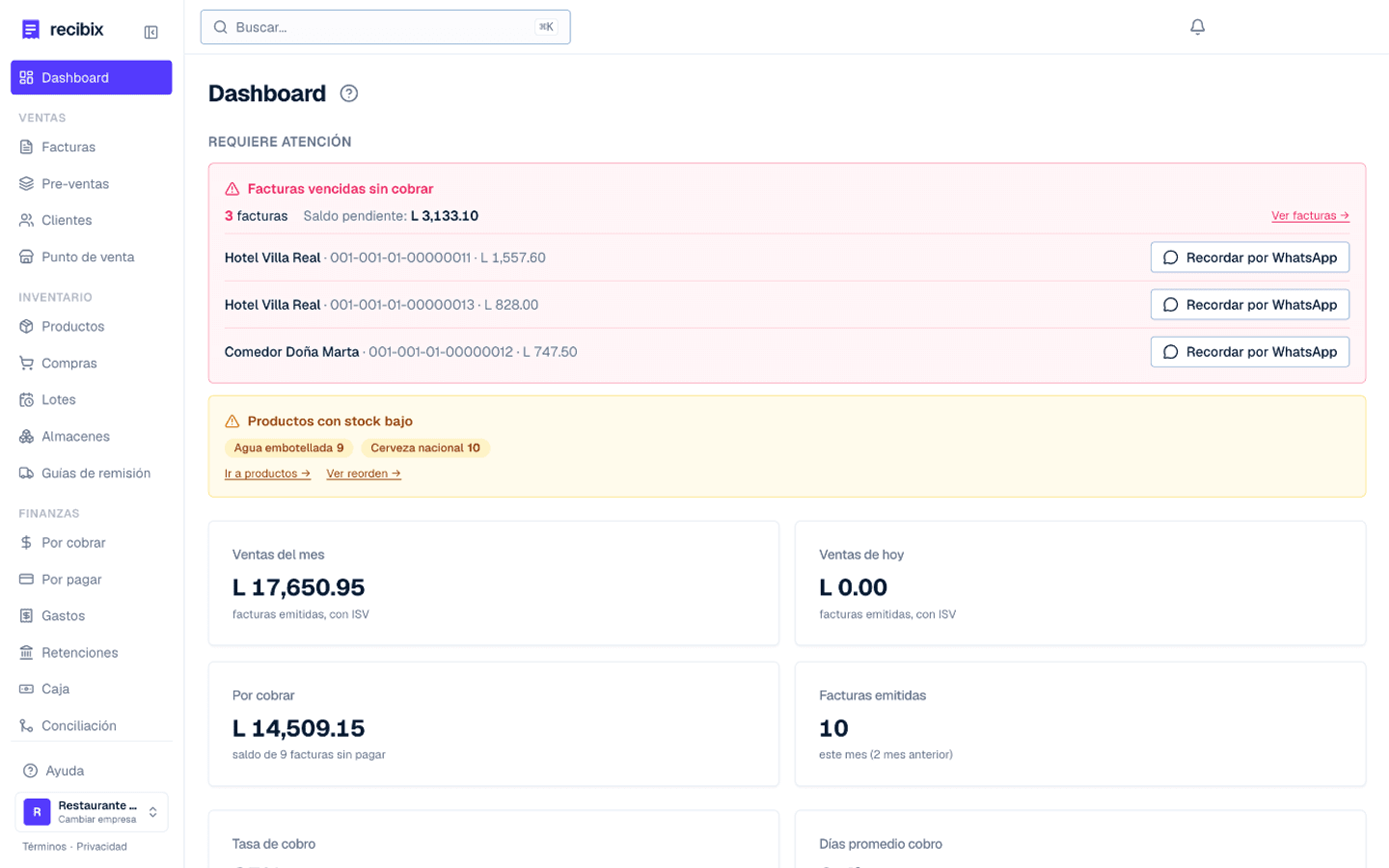Open the Términos link
1389x868 pixels.
(x=44, y=847)
